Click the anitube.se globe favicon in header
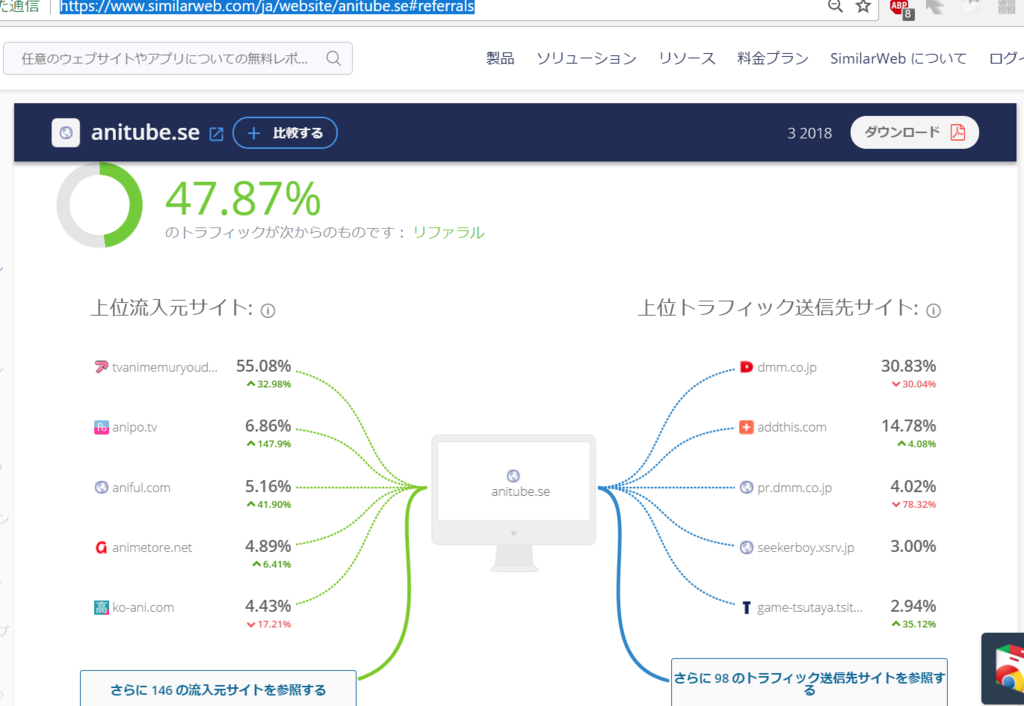Image resolution: width=1024 pixels, height=706 pixels. (x=66, y=133)
